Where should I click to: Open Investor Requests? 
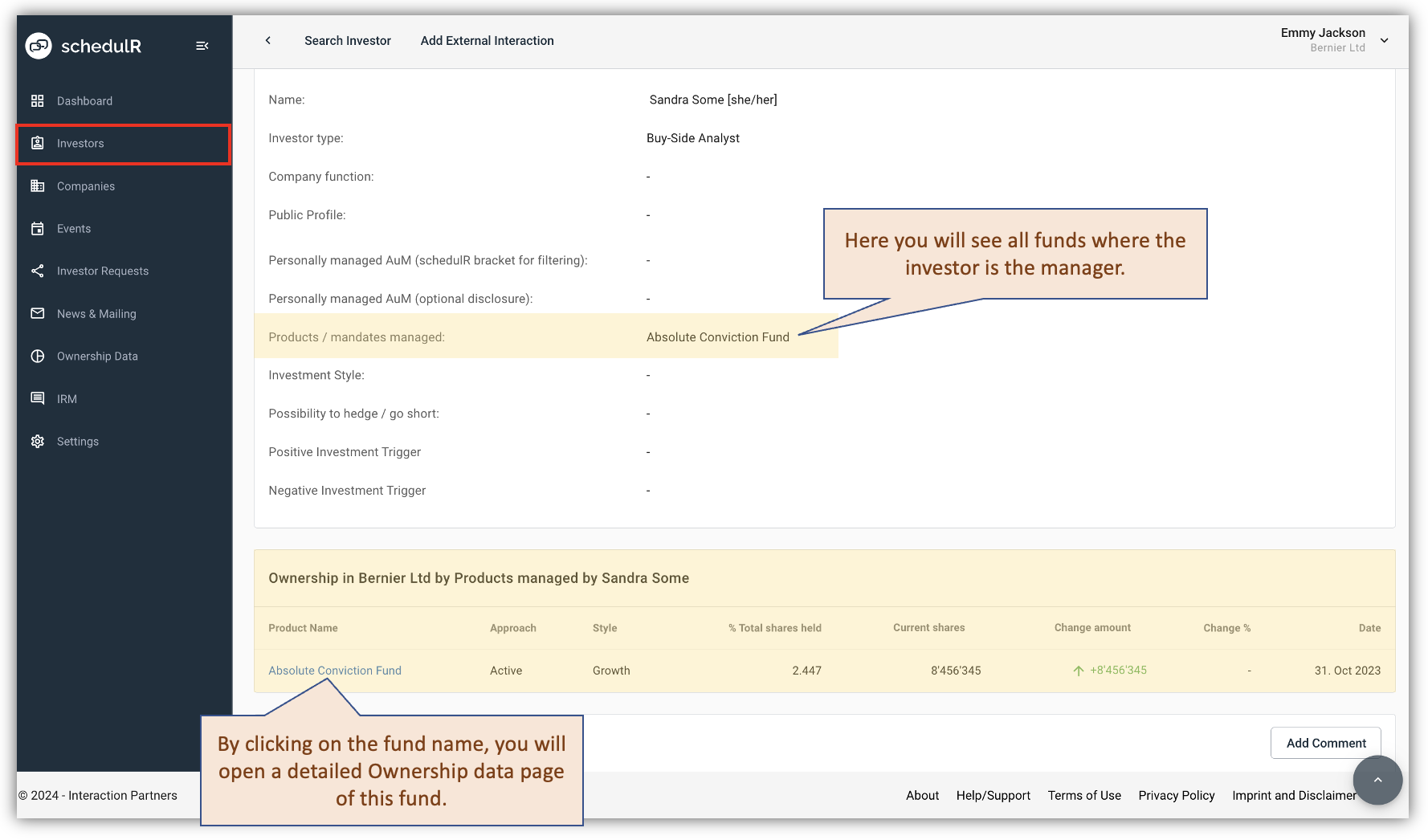pyautogui.click(x=102, y=271)
